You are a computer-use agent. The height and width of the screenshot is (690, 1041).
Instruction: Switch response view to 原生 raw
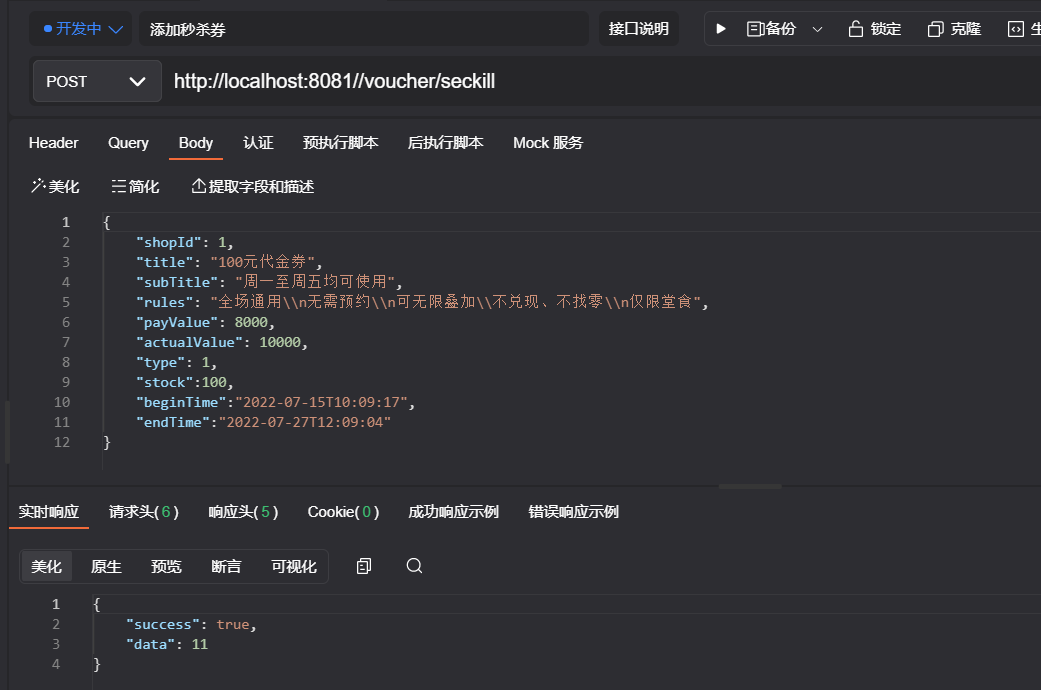tap(106, 566)
